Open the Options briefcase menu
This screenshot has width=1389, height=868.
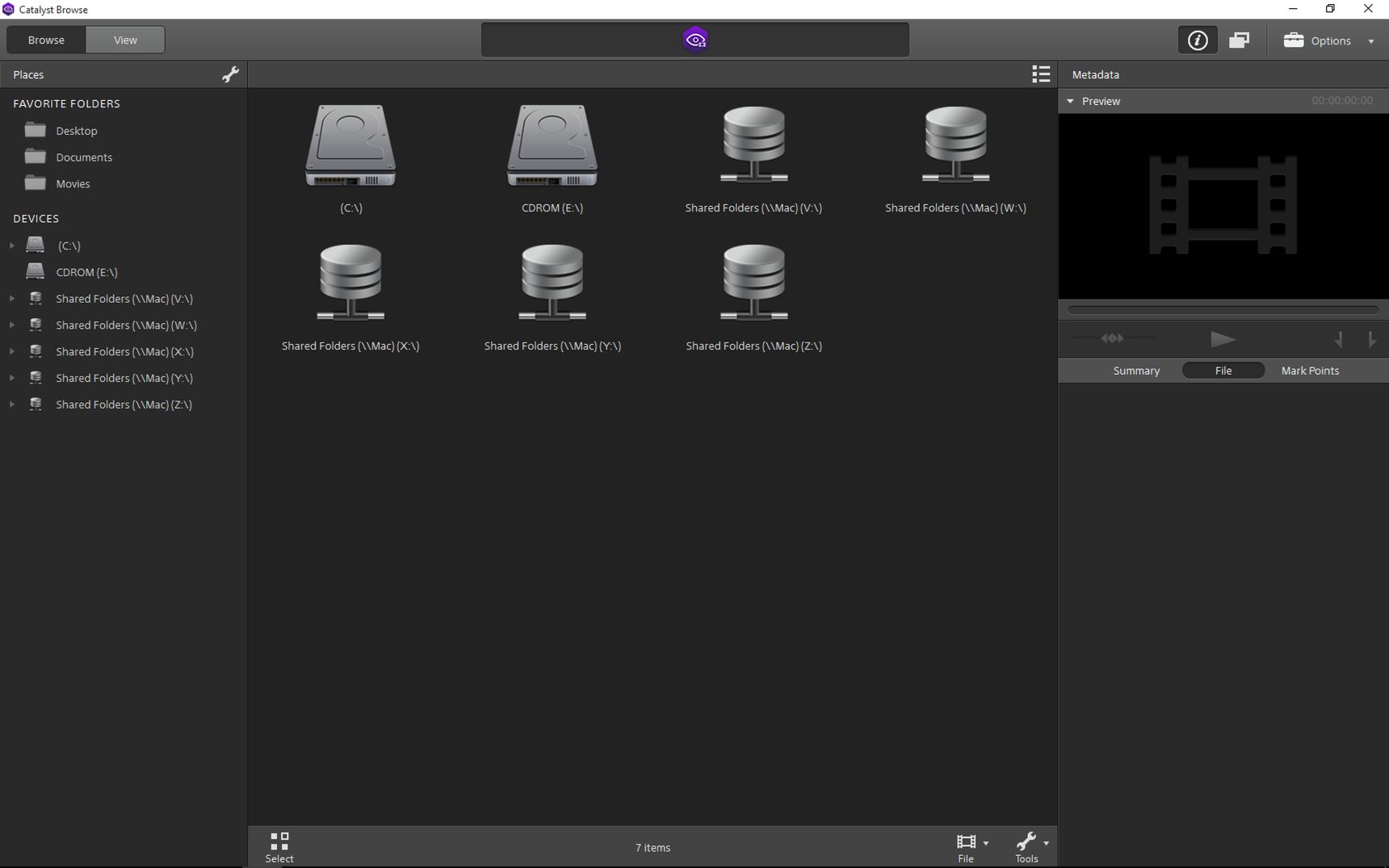click(x=1328, y=40)
